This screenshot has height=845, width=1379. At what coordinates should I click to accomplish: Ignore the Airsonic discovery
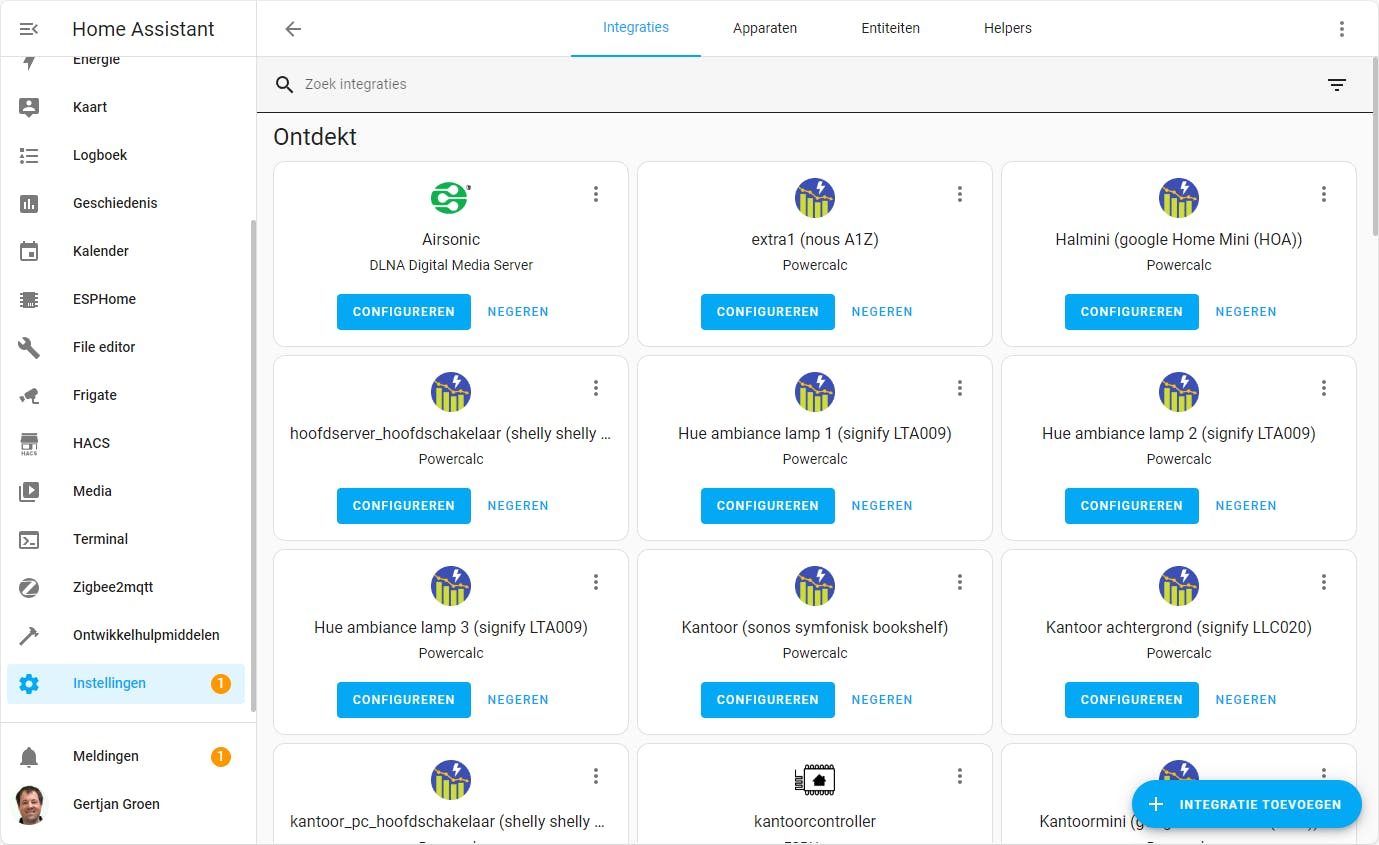(x=518, y=312)
